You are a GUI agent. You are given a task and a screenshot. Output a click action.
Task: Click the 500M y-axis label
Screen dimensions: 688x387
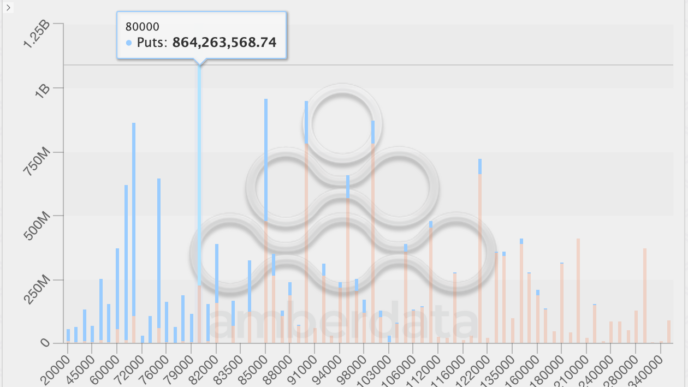click(37, 226)
